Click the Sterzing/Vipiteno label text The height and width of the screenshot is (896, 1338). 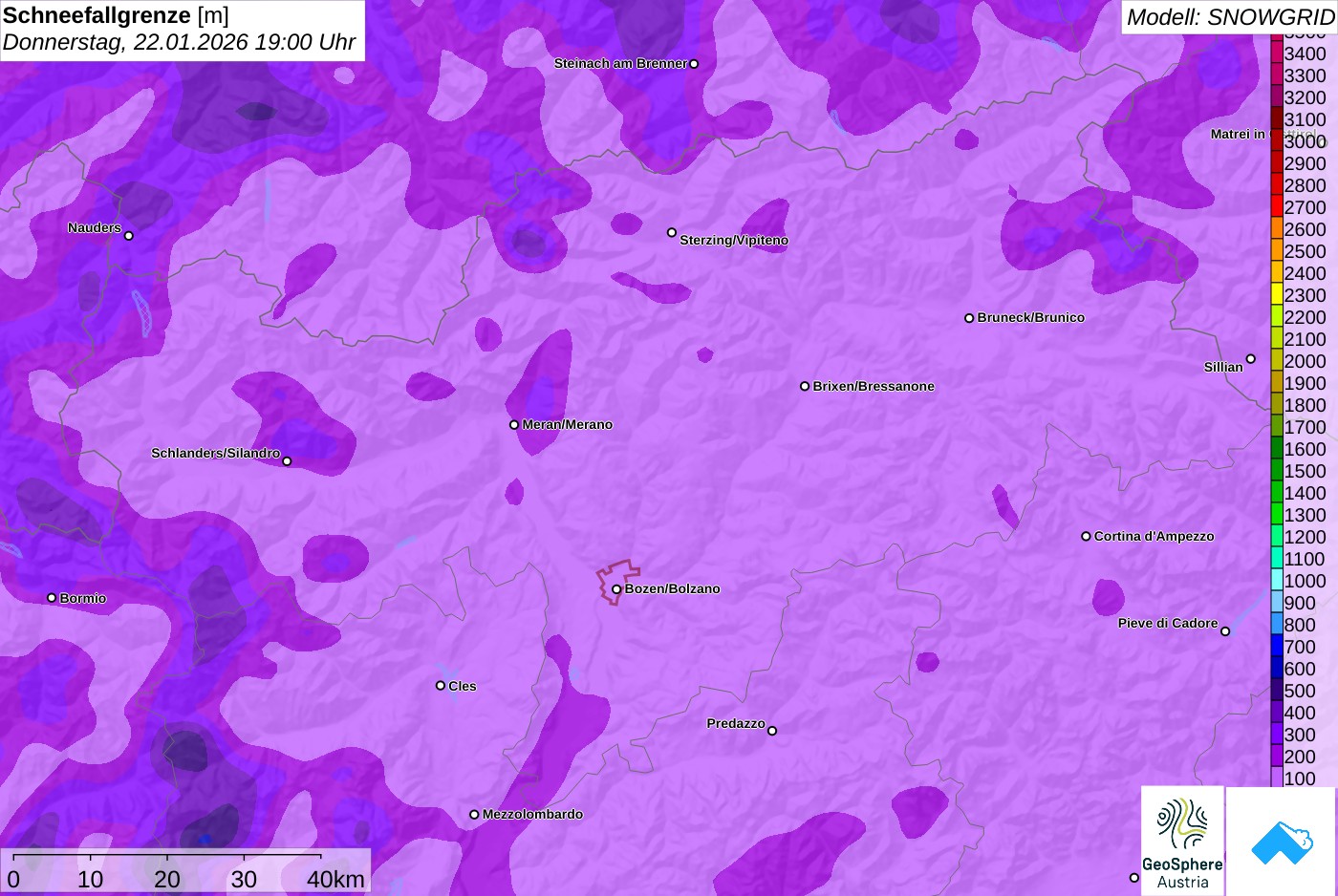(x=734, y=240)
